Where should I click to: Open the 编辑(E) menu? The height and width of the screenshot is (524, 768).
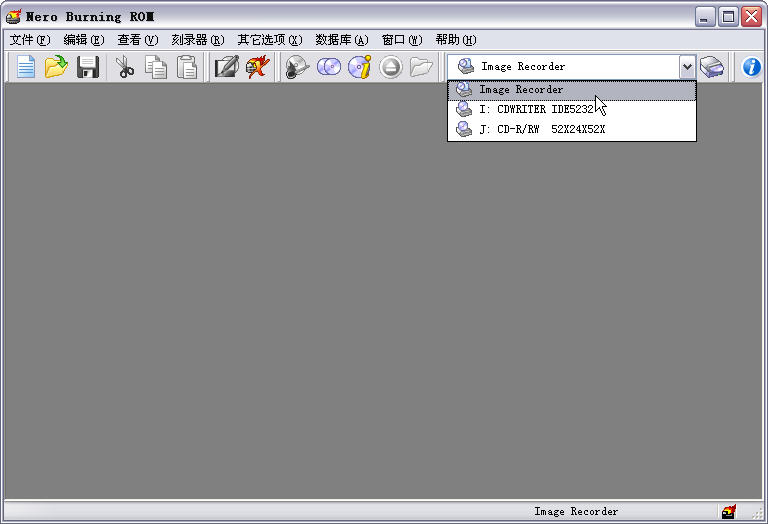tap(84, 40)
